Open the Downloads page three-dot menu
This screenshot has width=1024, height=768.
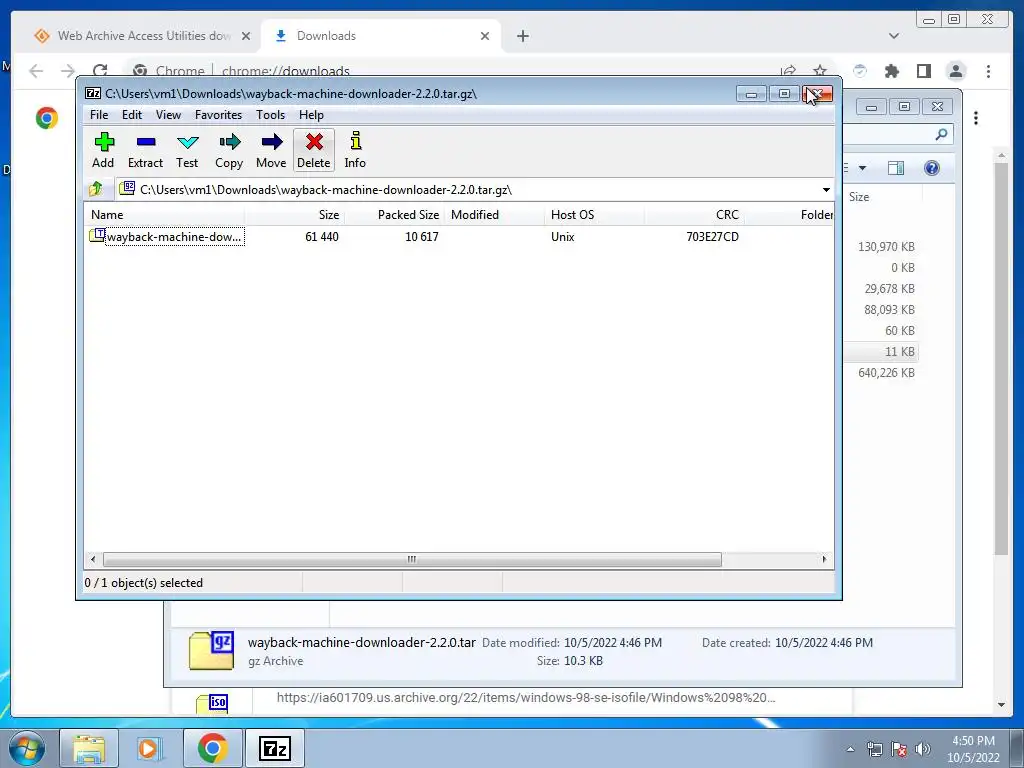pos(976,118)
